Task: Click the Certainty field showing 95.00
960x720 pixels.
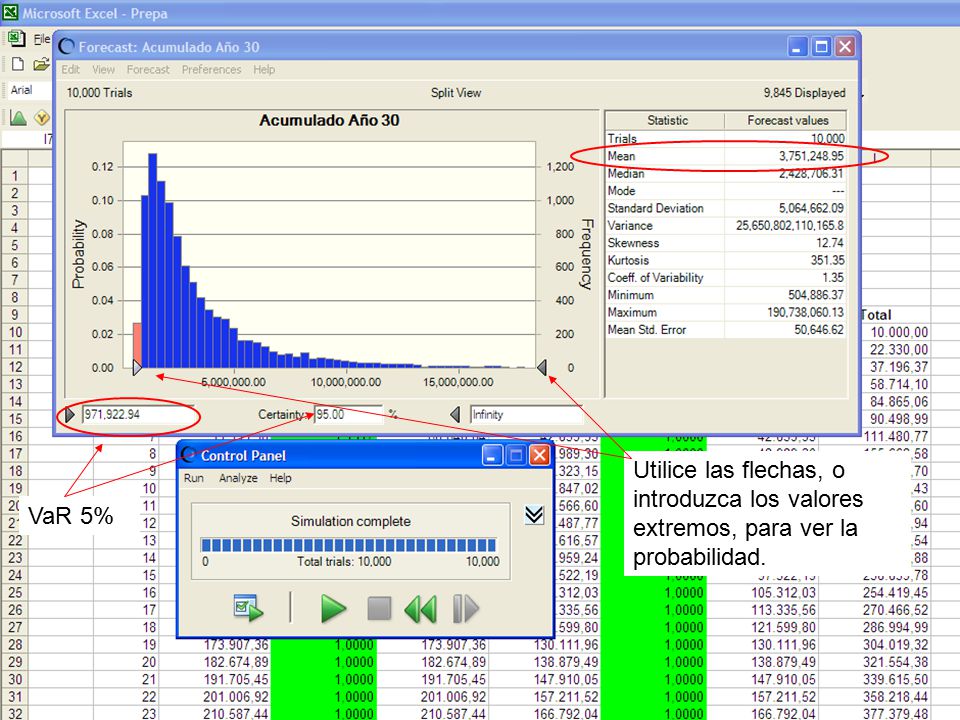Action: 348,414
